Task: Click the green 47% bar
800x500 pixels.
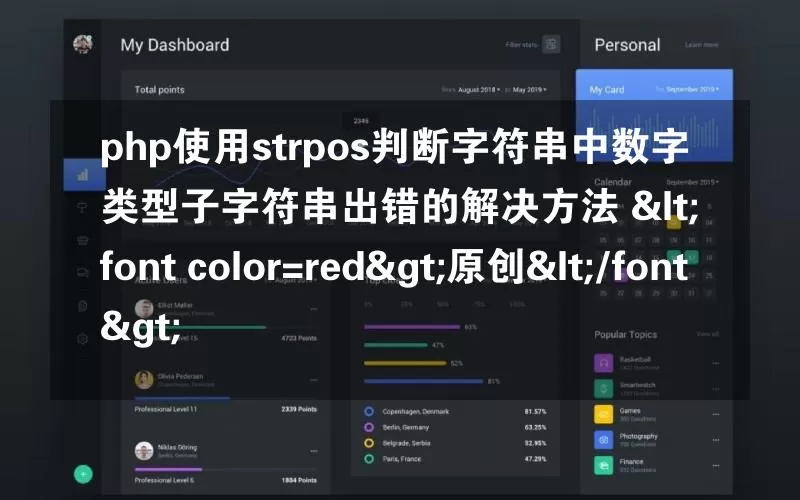Action: (396, 345)
